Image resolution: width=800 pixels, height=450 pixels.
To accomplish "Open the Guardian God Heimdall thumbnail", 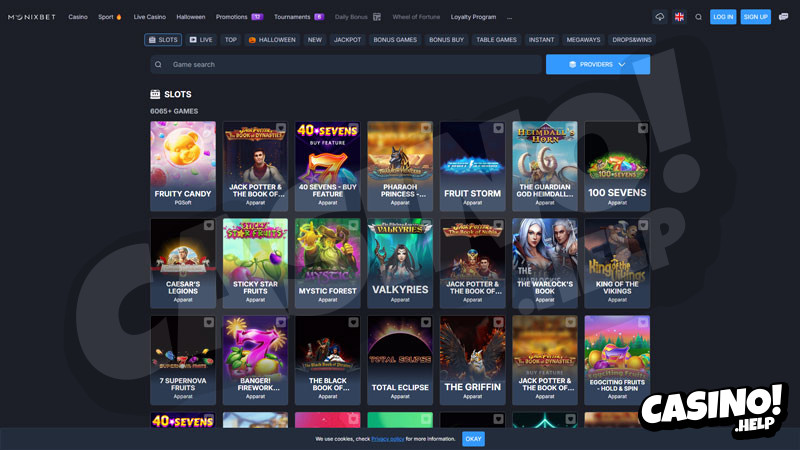I will pos(545,166).
